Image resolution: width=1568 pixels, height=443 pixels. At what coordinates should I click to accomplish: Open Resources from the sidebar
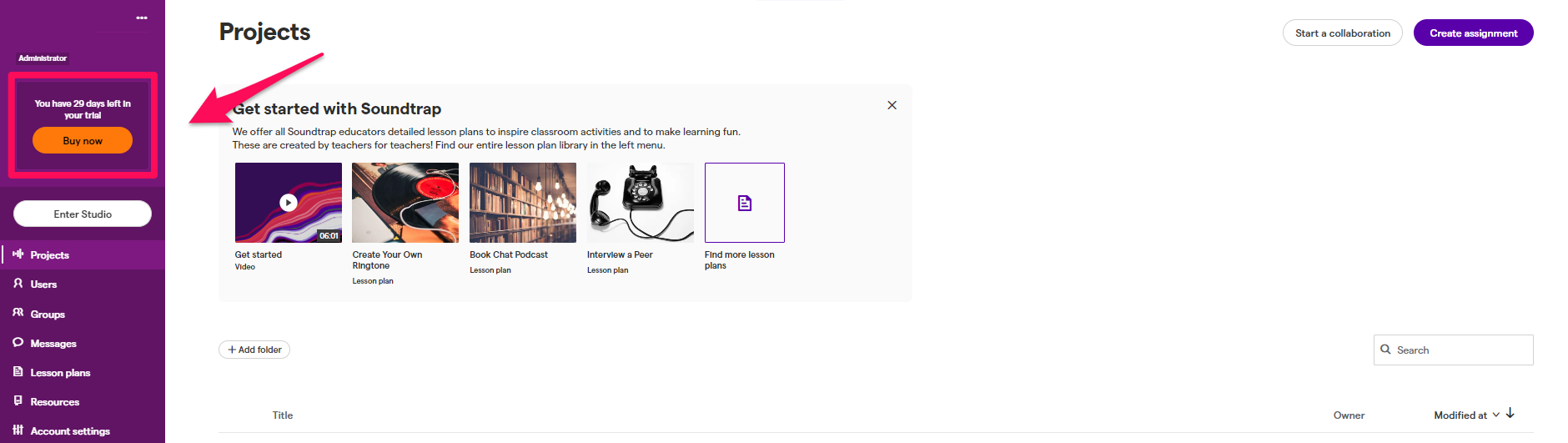(83, 401)
